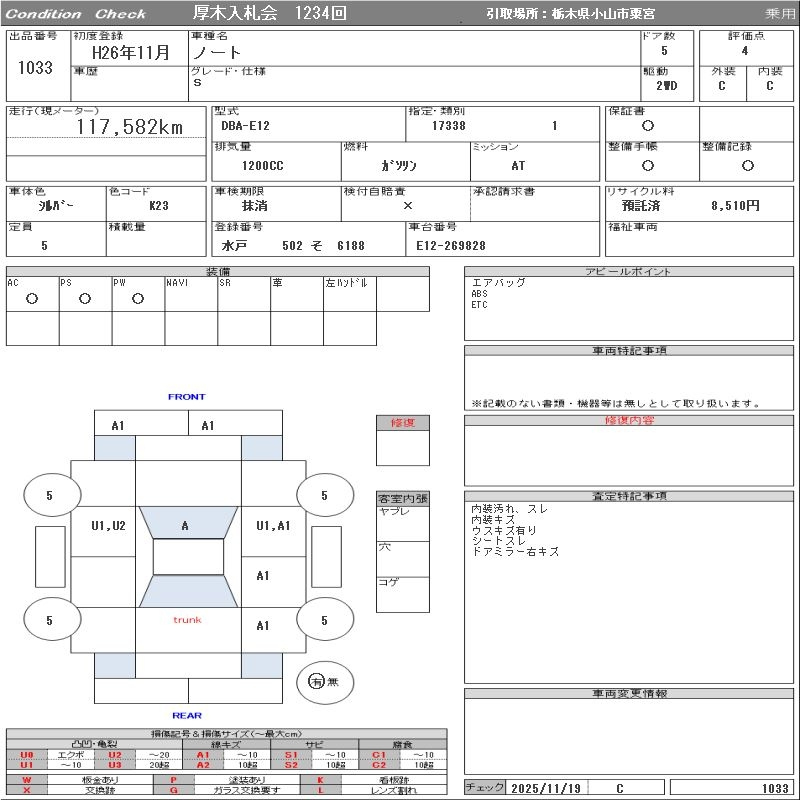Image resolution: width=800 pixels, height=800 pixels.
Task: Select the right door panel marked U1,A1
Action: tap(273, 526)
